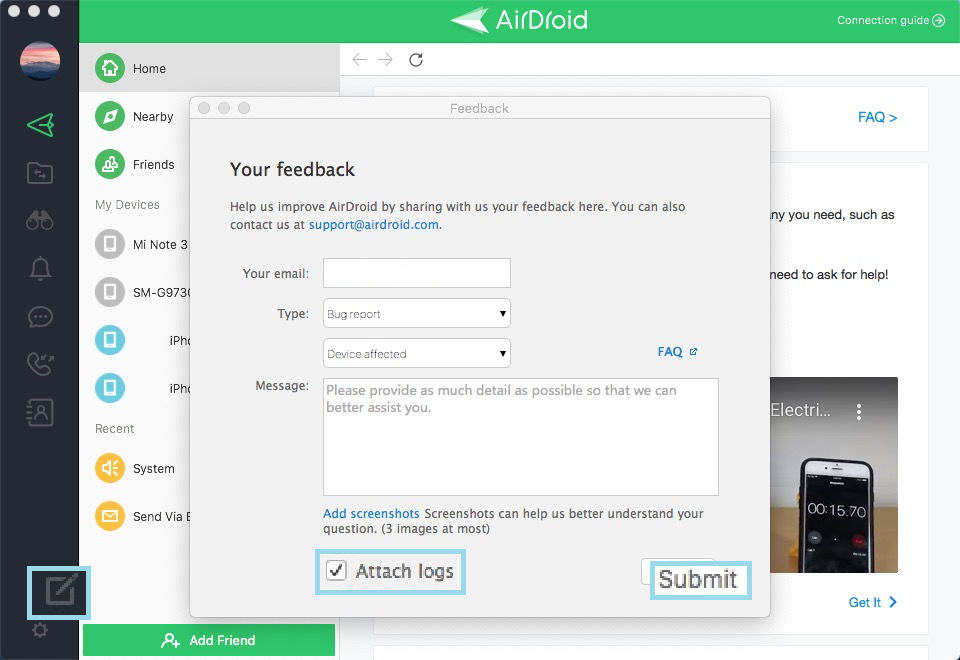960x660 pixels.
Task: Select Nearby in the list
Action: pos(153,117)
